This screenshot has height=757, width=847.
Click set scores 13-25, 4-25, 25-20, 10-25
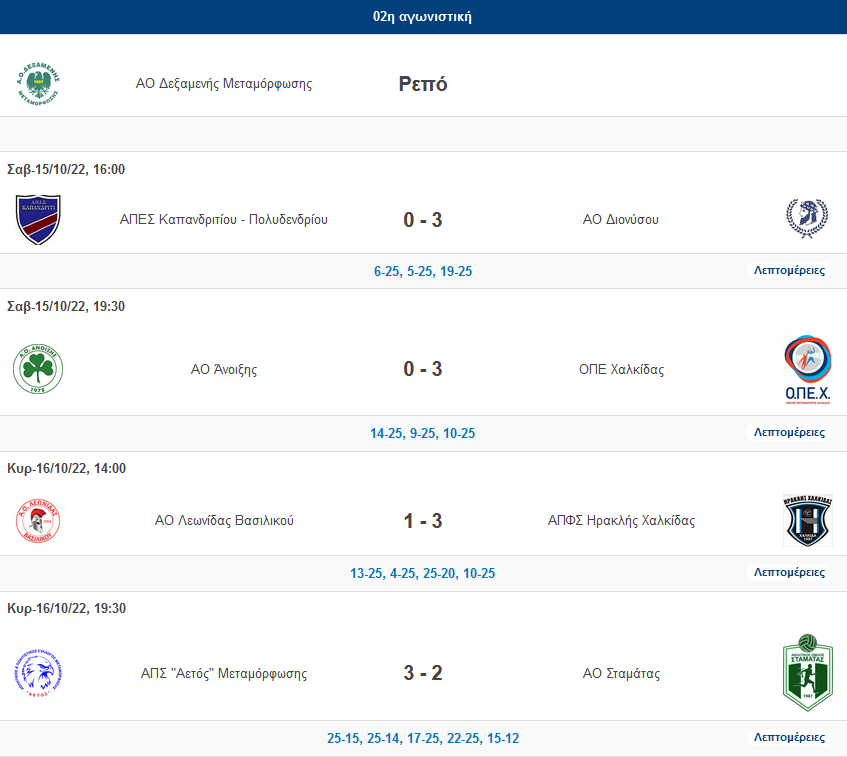click(422, 573)
